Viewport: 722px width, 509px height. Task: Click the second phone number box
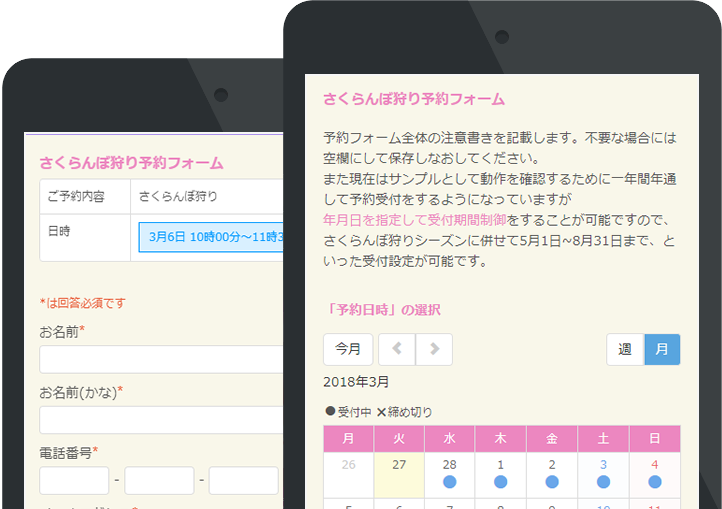159,481
